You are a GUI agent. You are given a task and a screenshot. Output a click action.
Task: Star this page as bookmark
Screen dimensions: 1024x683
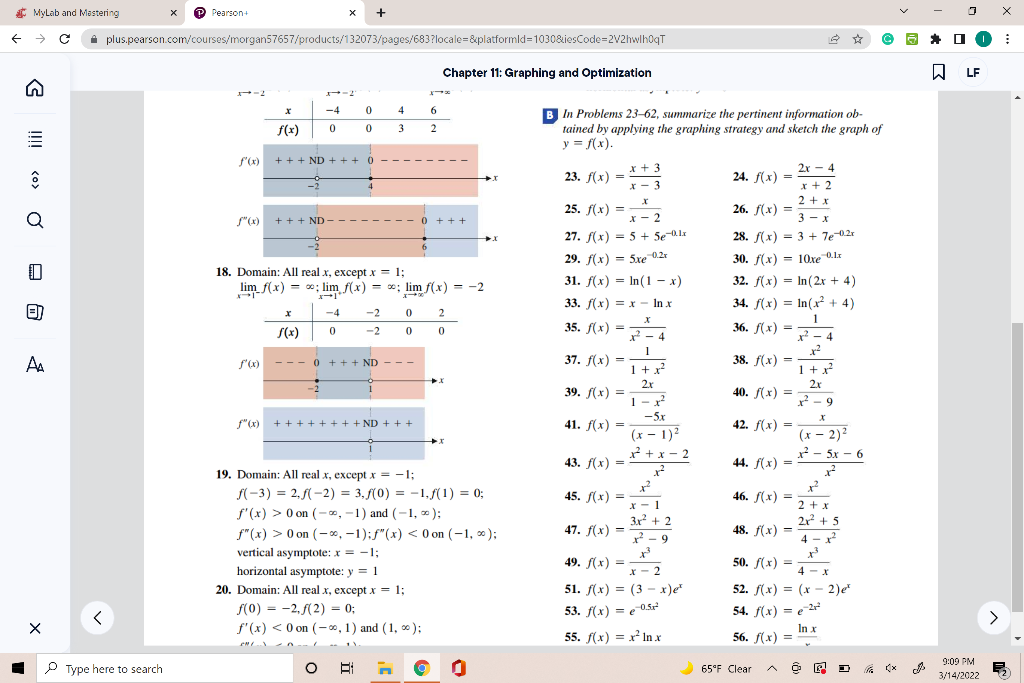857,39
